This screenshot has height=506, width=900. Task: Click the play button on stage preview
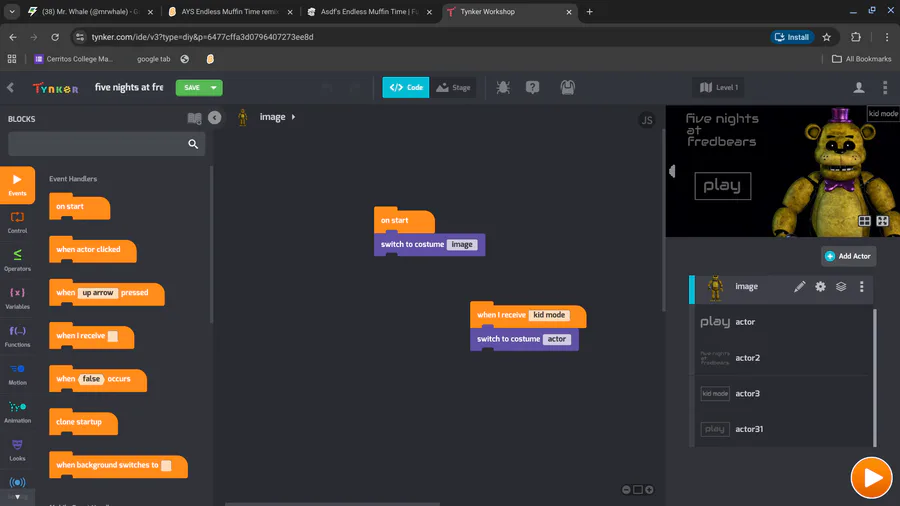click(723, 186)
